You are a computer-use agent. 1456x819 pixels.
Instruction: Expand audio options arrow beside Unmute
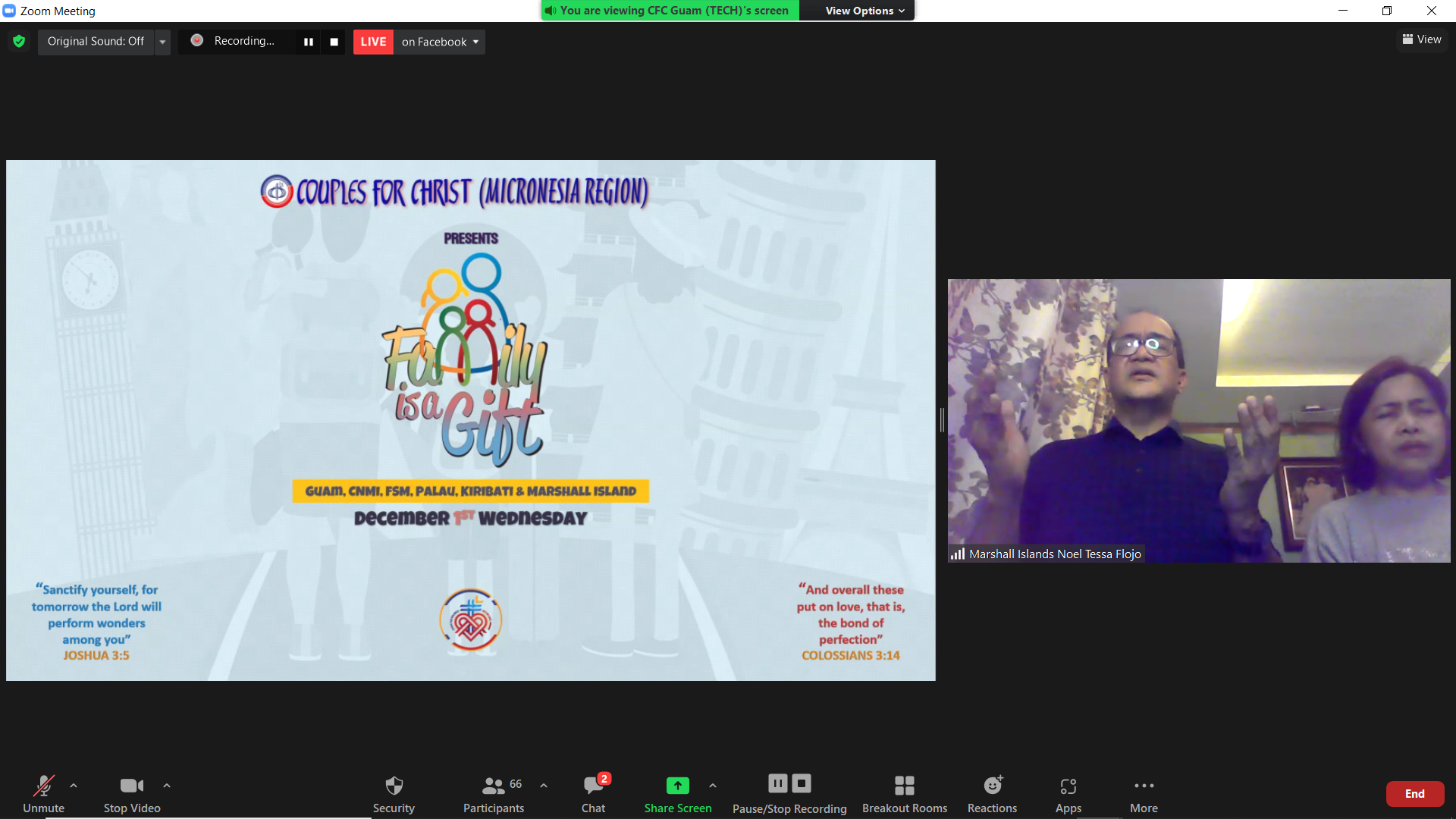pyautogui.click(x=74, y=786)
